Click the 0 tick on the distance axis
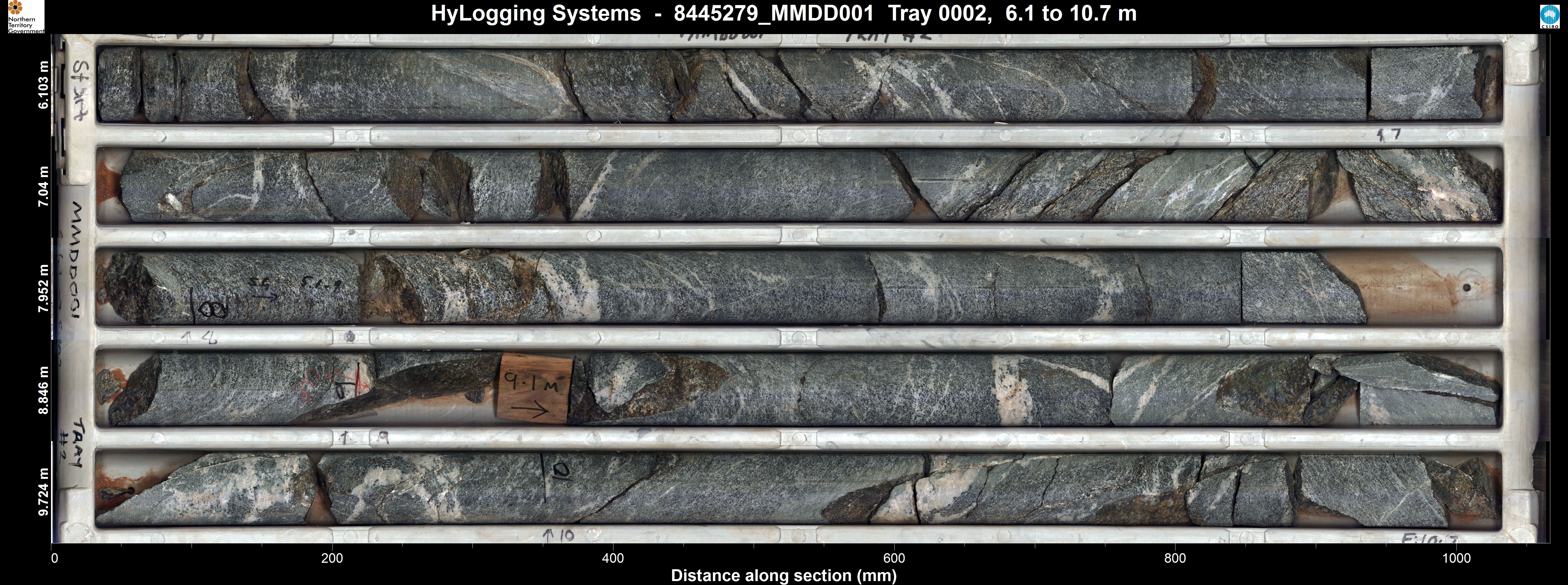This screenshot has width=1568, height=585. (55, 558)
